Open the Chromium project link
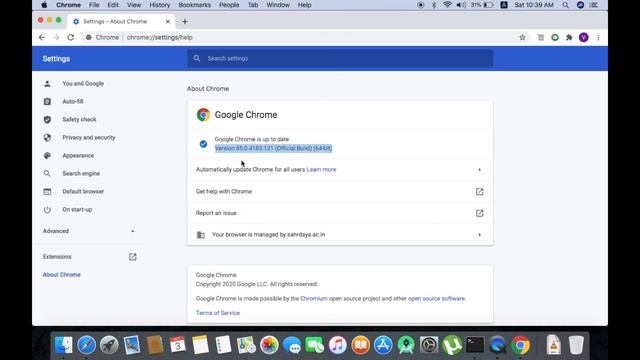The height and width of the screenshot is (360, 640). (314, 298)
